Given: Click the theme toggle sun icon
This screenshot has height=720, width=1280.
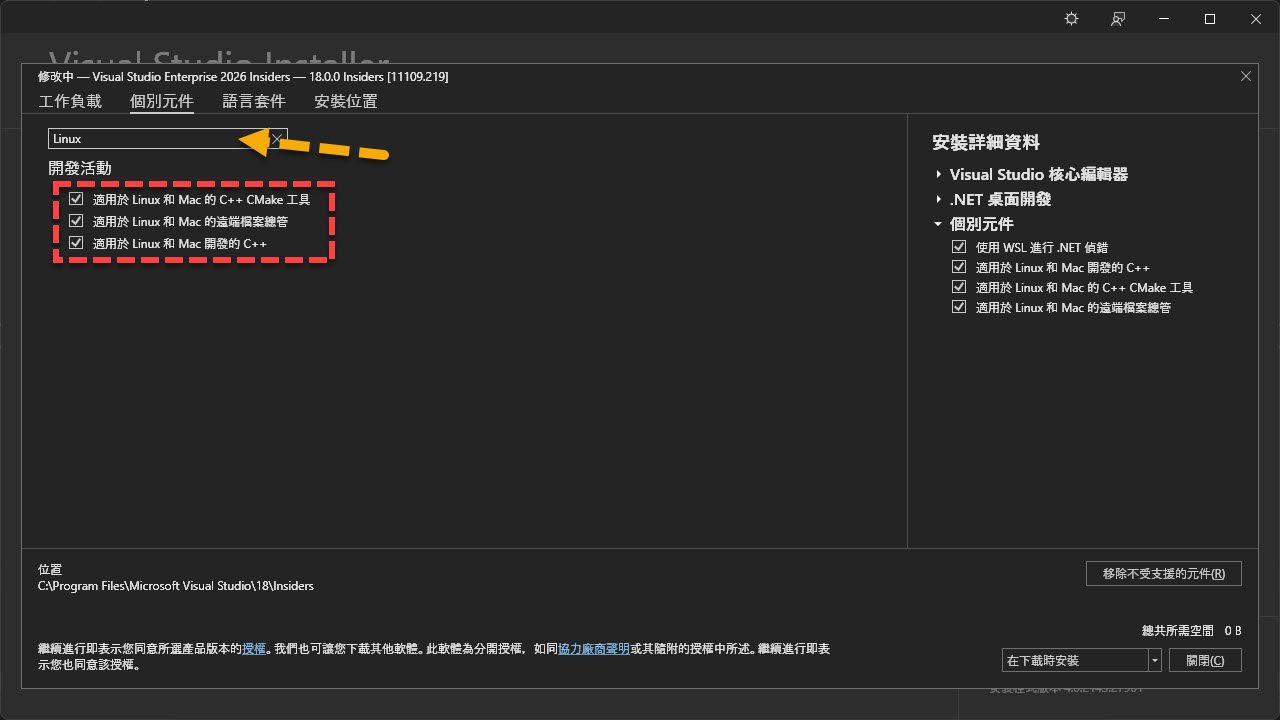Looking at the screenshot, I should click(1071, 19).
